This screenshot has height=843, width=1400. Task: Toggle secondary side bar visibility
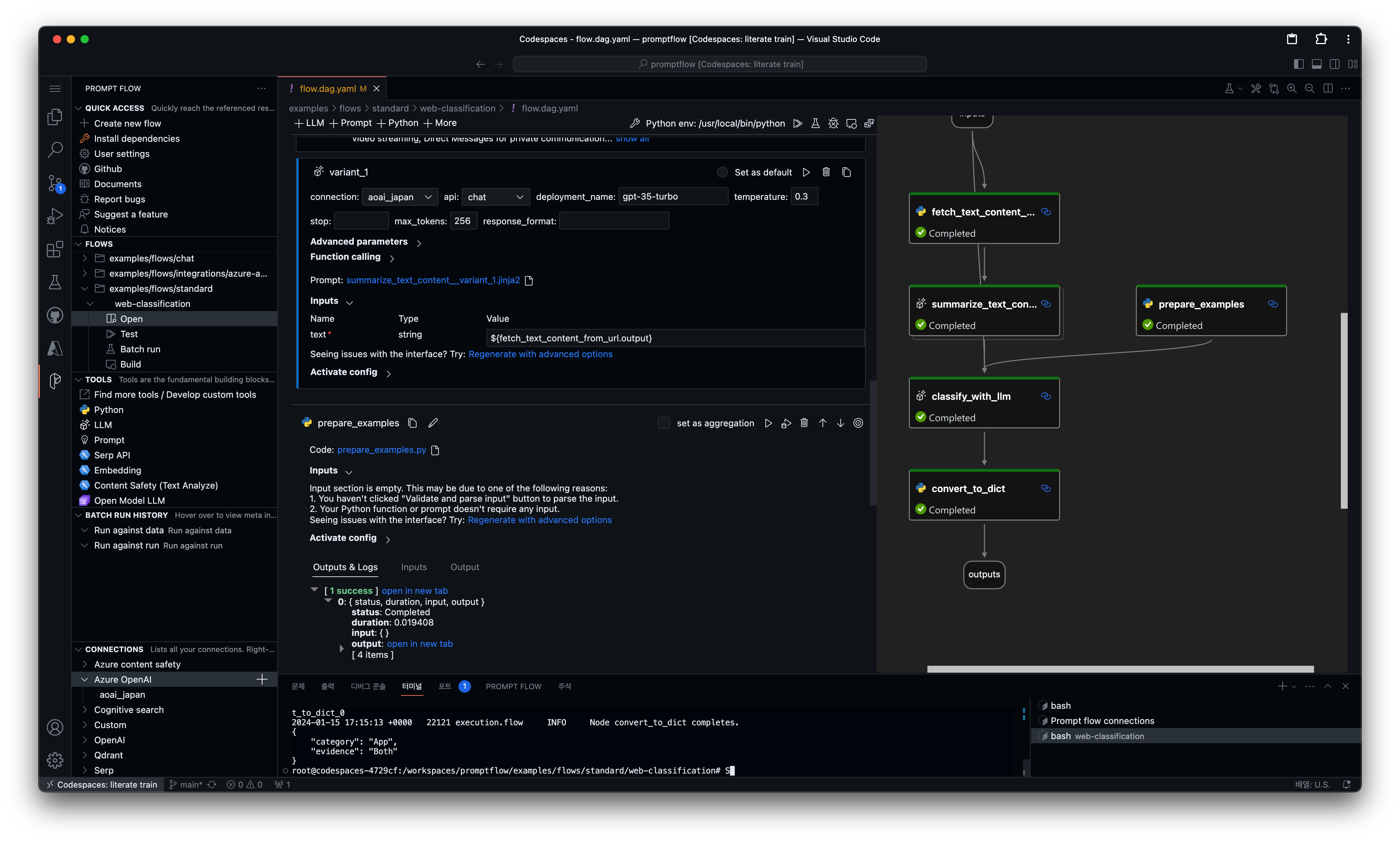[1335, 64]
